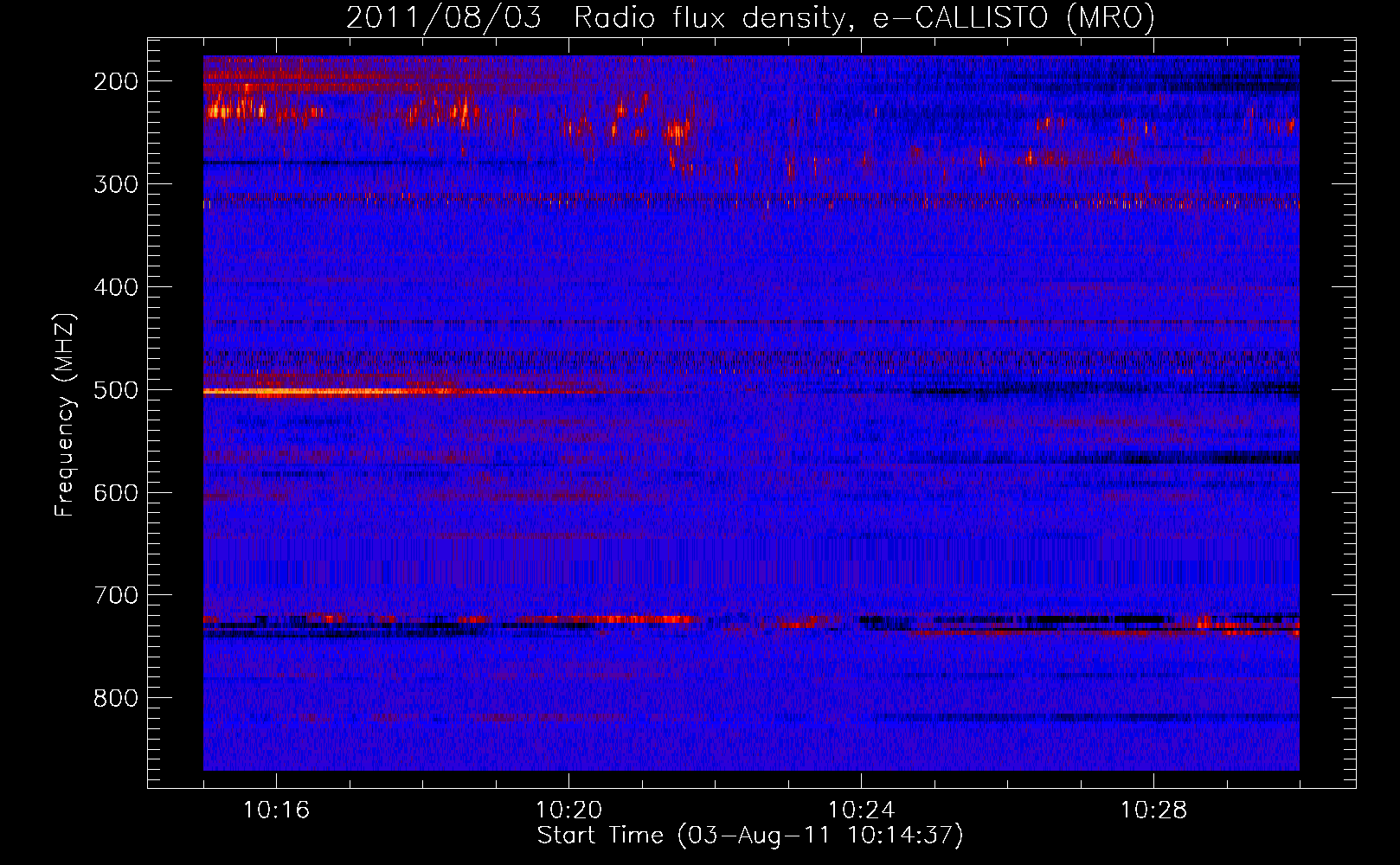Screen dimensions: 1400x865
Task: Click the 'Frequency (MHZ)' axis label
Action: coord(65,415)
